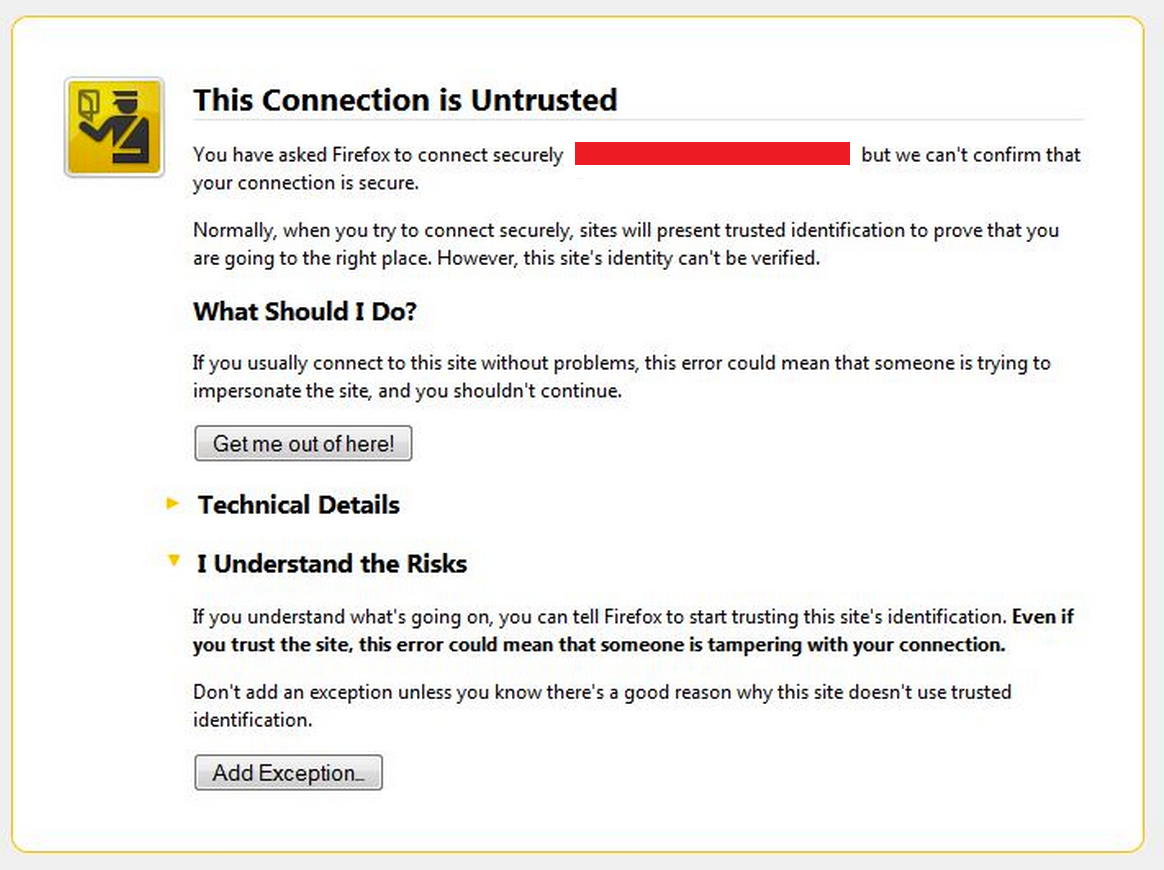Image resolution: width=1164 pixels, height=870 pixels.
Task: Click the red redacted site address bar
Action: point(712,154)
